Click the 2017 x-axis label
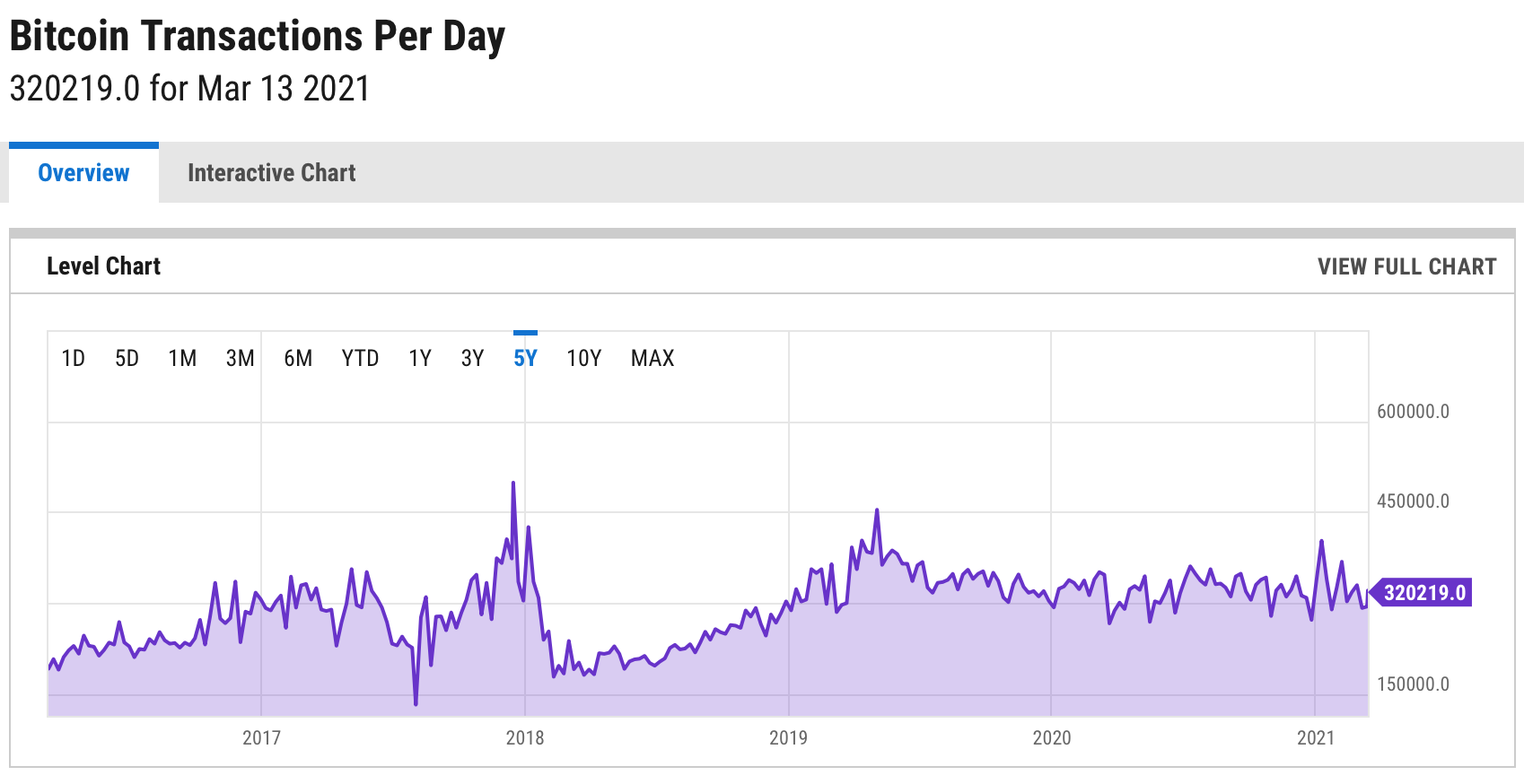This screenshot has width=1524, height=784. click(x=261, y=738)
